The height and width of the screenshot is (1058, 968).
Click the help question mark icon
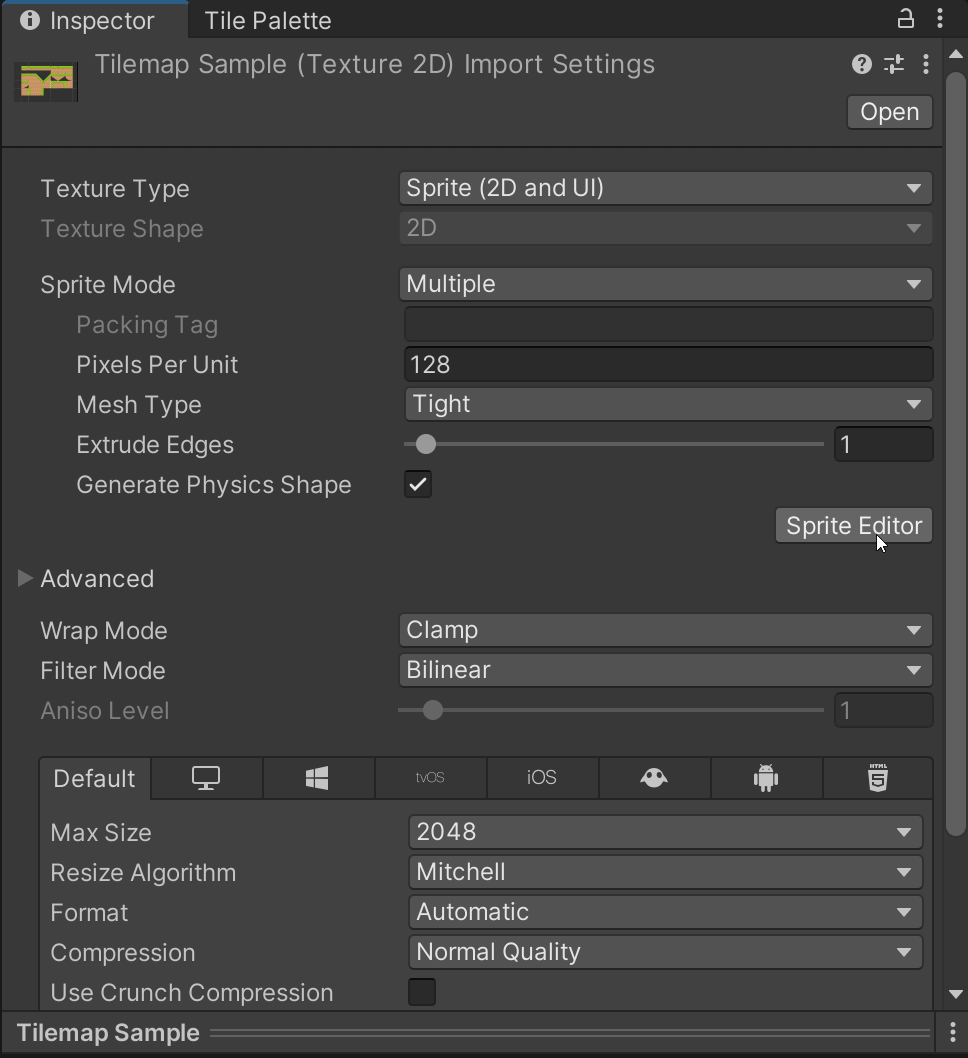pyautogui.click(x=861, y=64)
